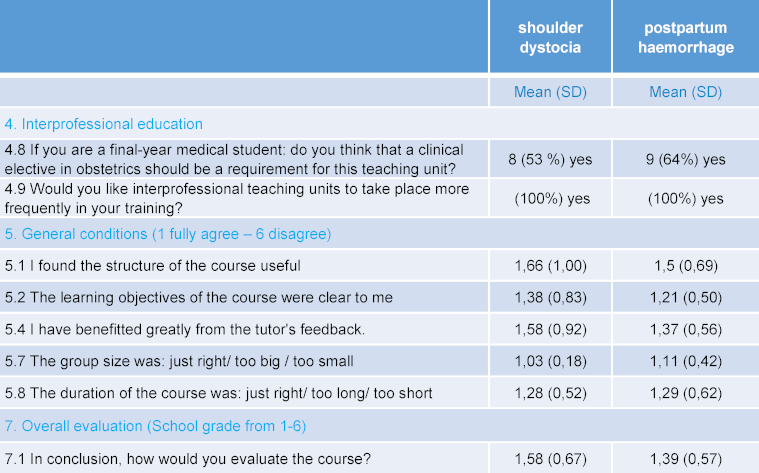Select "Mean (SD)" under postpartum haemorrhage
Viewport: 759px width, 473px height.
tap(685, 92)
